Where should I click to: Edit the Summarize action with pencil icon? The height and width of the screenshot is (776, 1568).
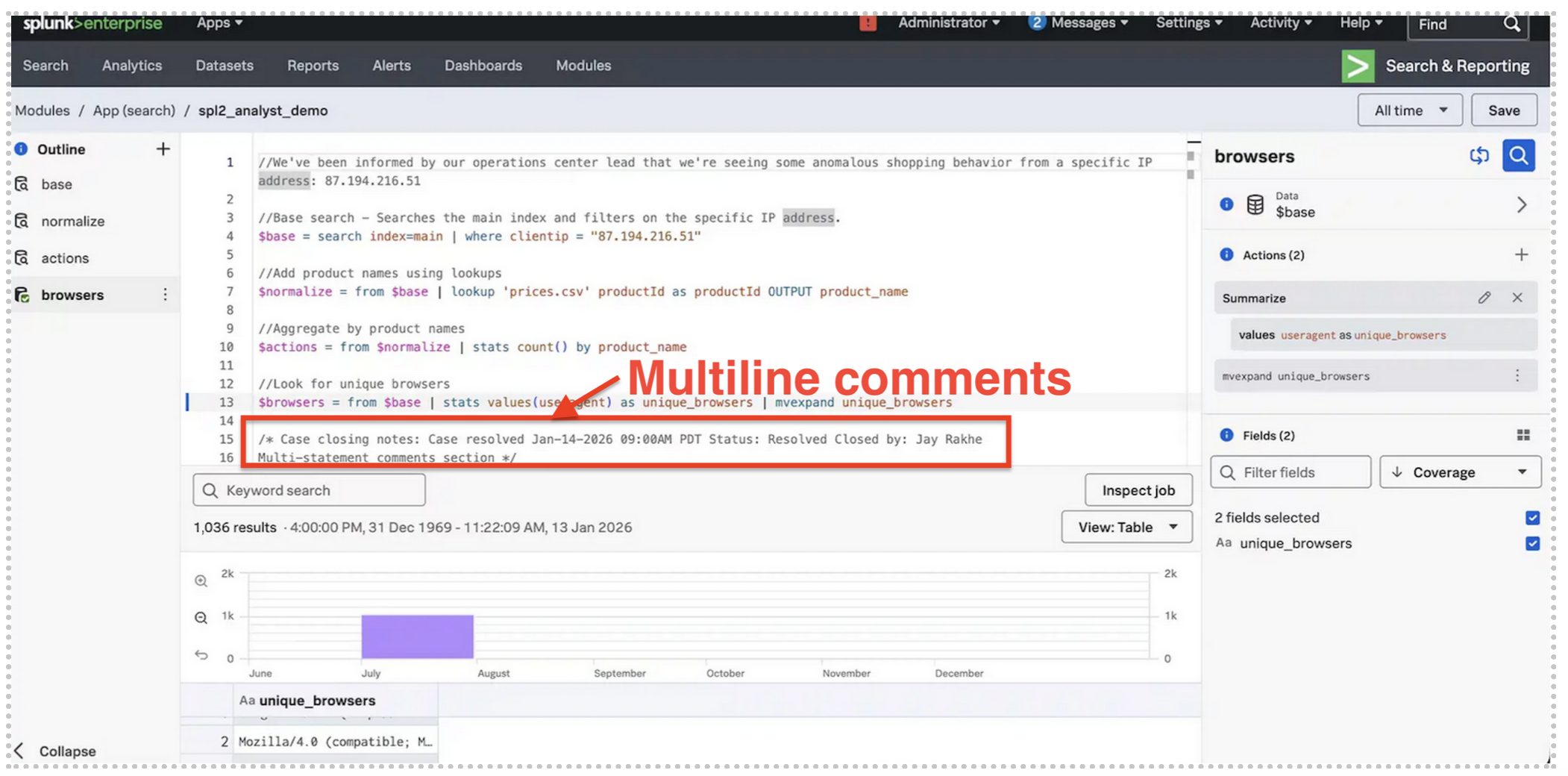coord(1484,298)
